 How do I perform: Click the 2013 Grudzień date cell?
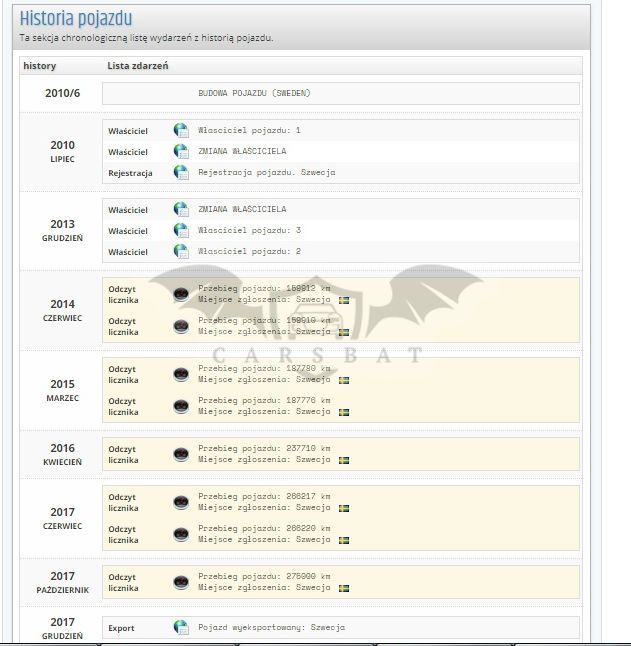point(62,230)
